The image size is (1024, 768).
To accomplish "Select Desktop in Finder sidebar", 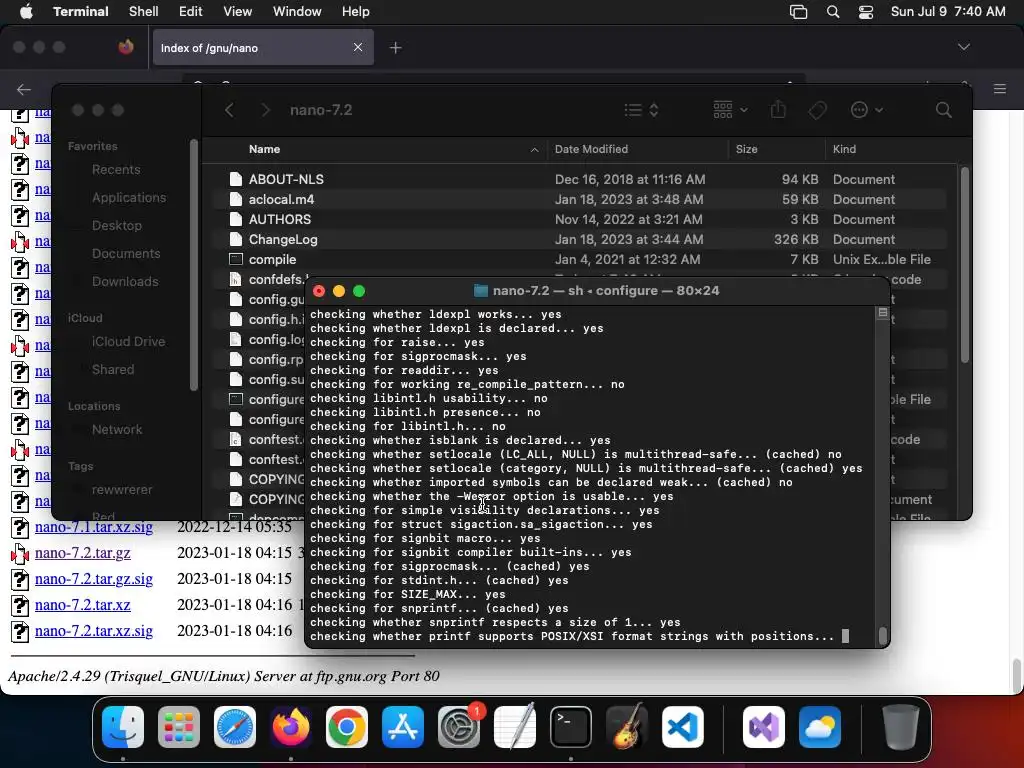I will coord(117,226).
